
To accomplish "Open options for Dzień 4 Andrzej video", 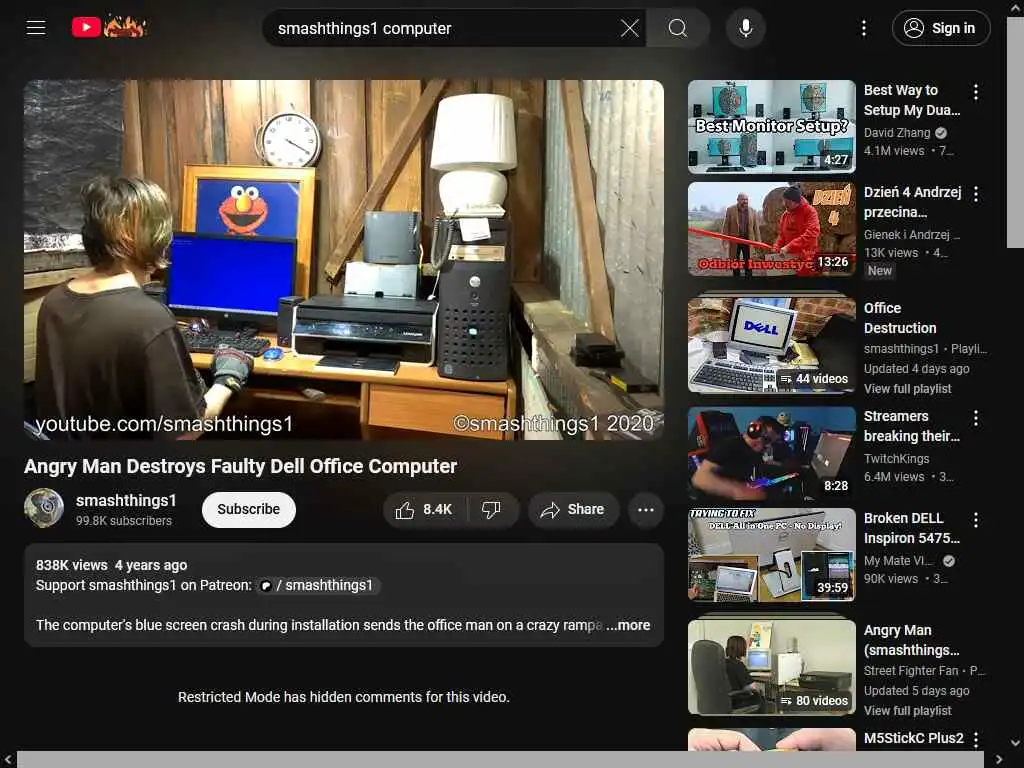I will [976, 194].
